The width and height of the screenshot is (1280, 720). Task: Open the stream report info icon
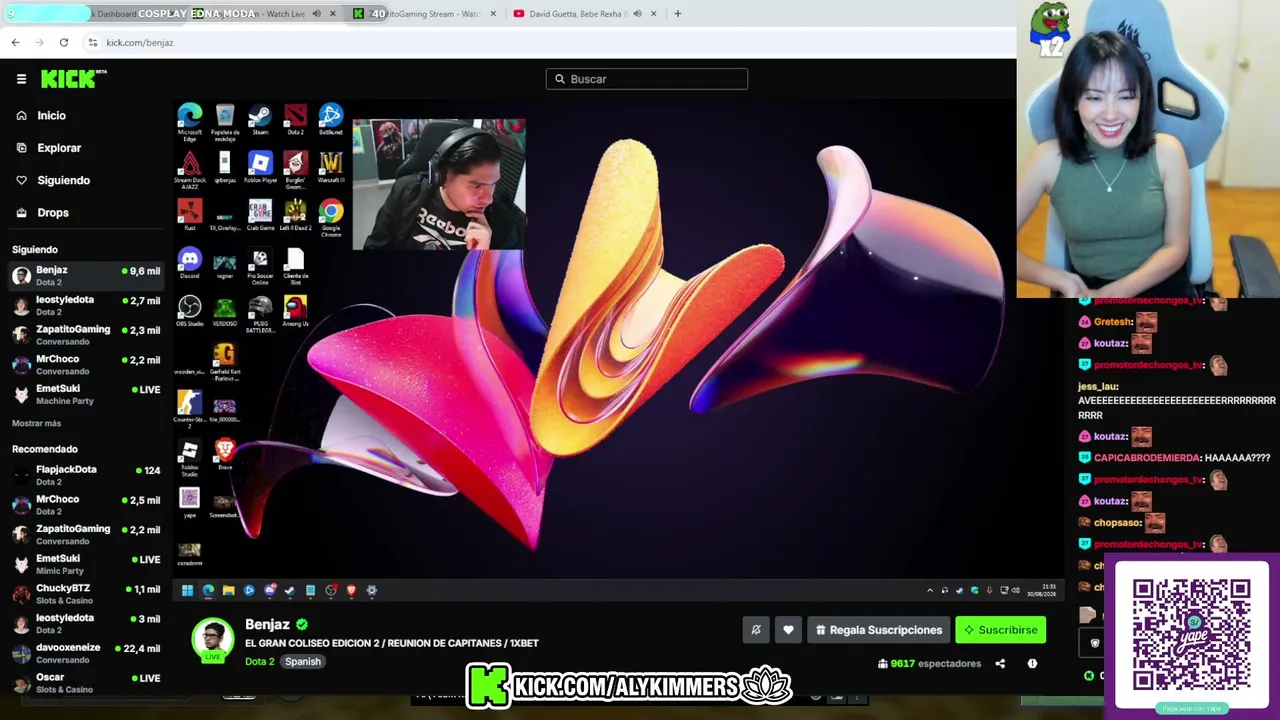(1032, 663)
